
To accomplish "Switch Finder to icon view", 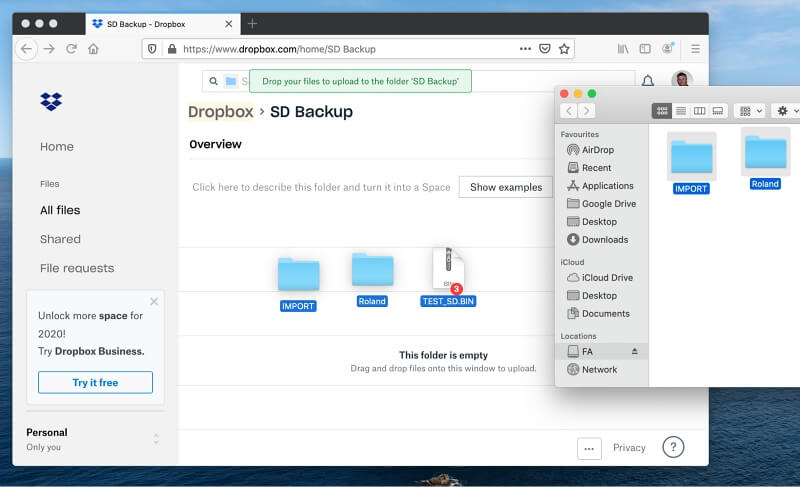I will [662, 111].
